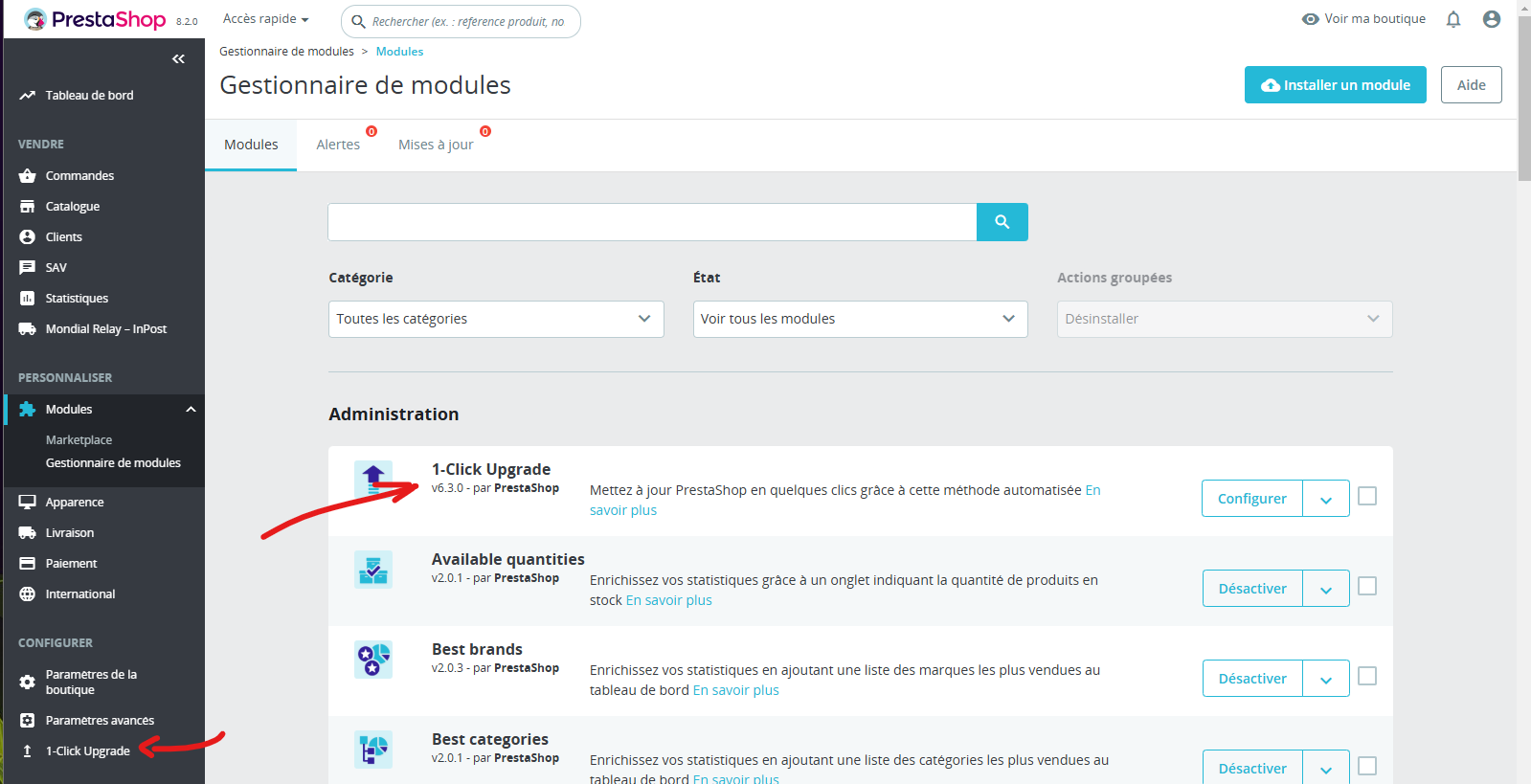Image resolution: width=1531 pixels, height=784 pixels.
Task: Click the Available quantities module icon
Action: click(x=373, y=569)
